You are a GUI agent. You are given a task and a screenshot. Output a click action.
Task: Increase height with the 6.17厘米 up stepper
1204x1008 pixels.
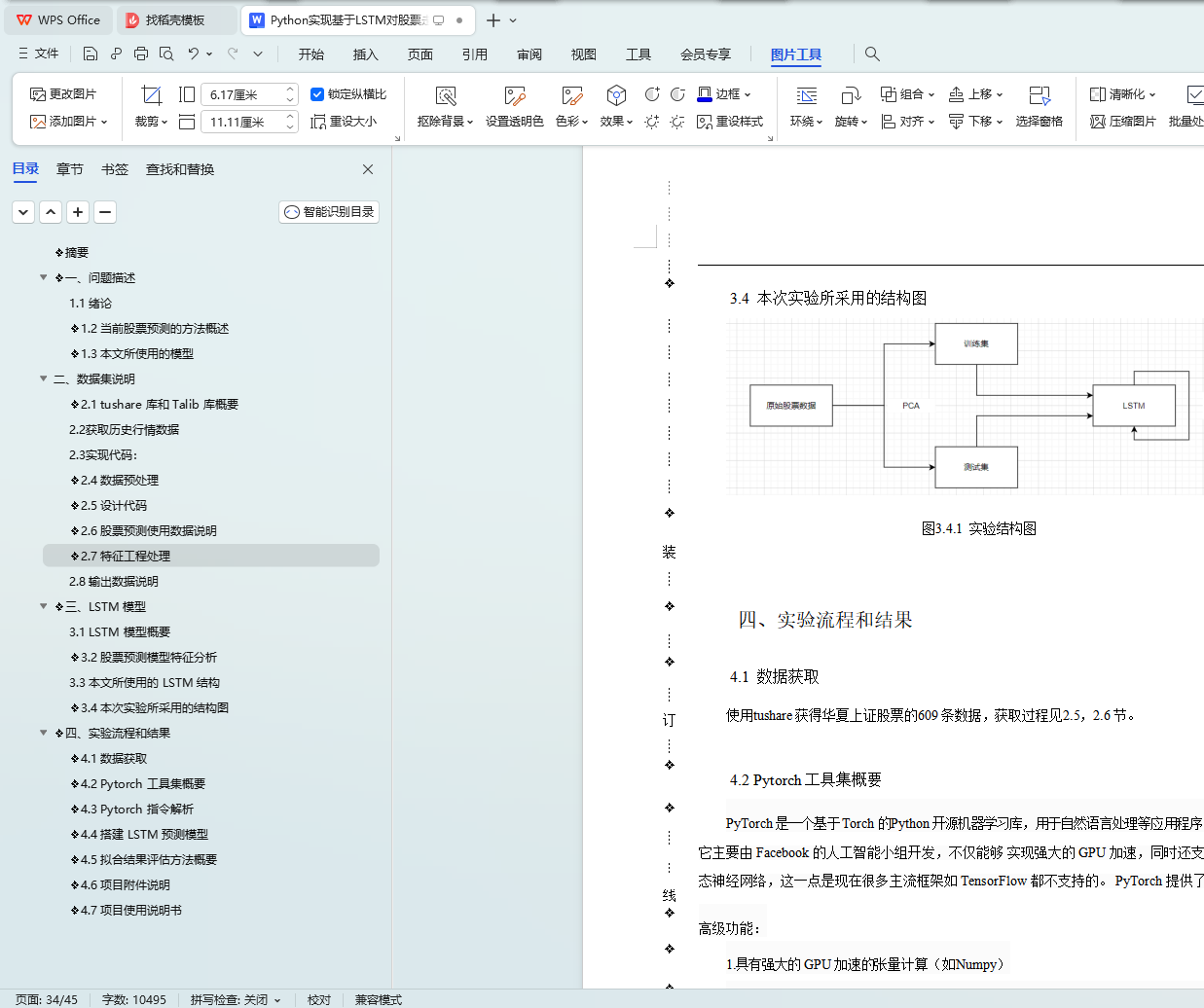coord(290,90)
